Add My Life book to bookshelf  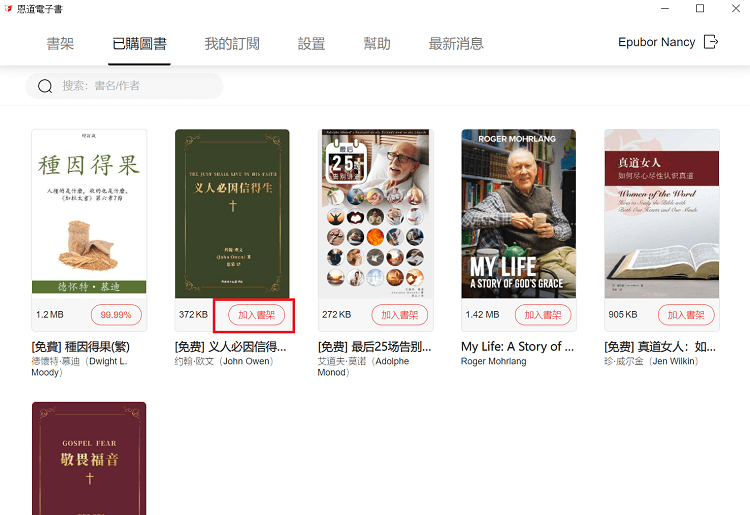[x=543, y=315]
